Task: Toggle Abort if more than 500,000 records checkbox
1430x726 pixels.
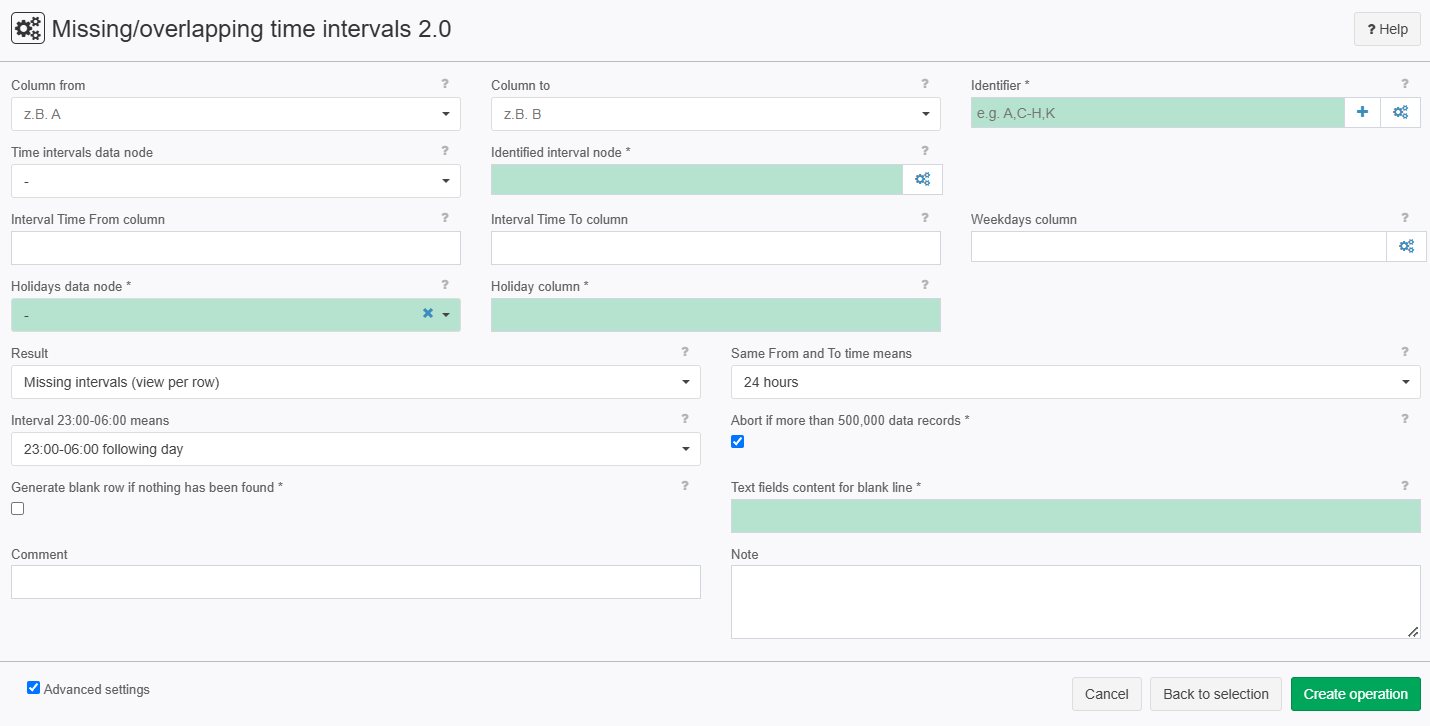Action: pos(738,442)
